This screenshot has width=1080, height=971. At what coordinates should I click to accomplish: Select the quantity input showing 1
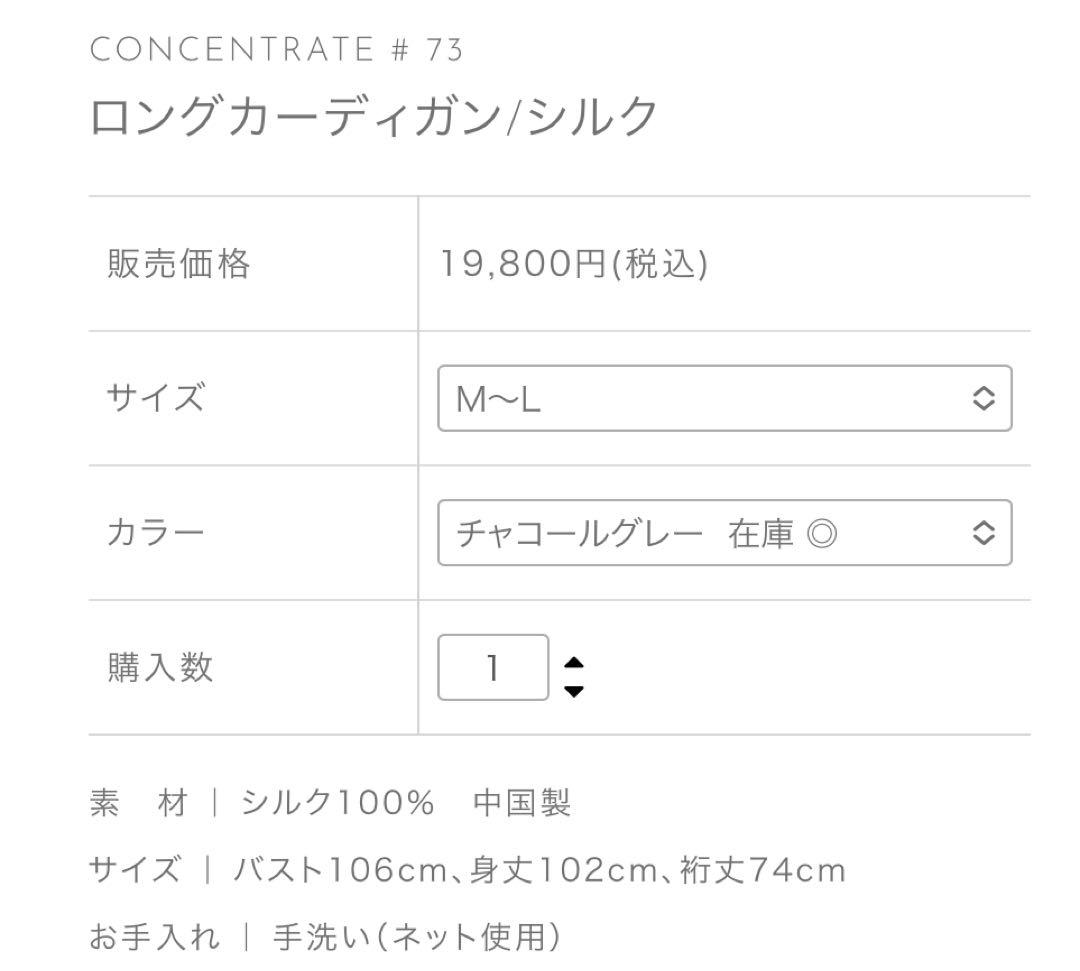(x=493, y=667)
